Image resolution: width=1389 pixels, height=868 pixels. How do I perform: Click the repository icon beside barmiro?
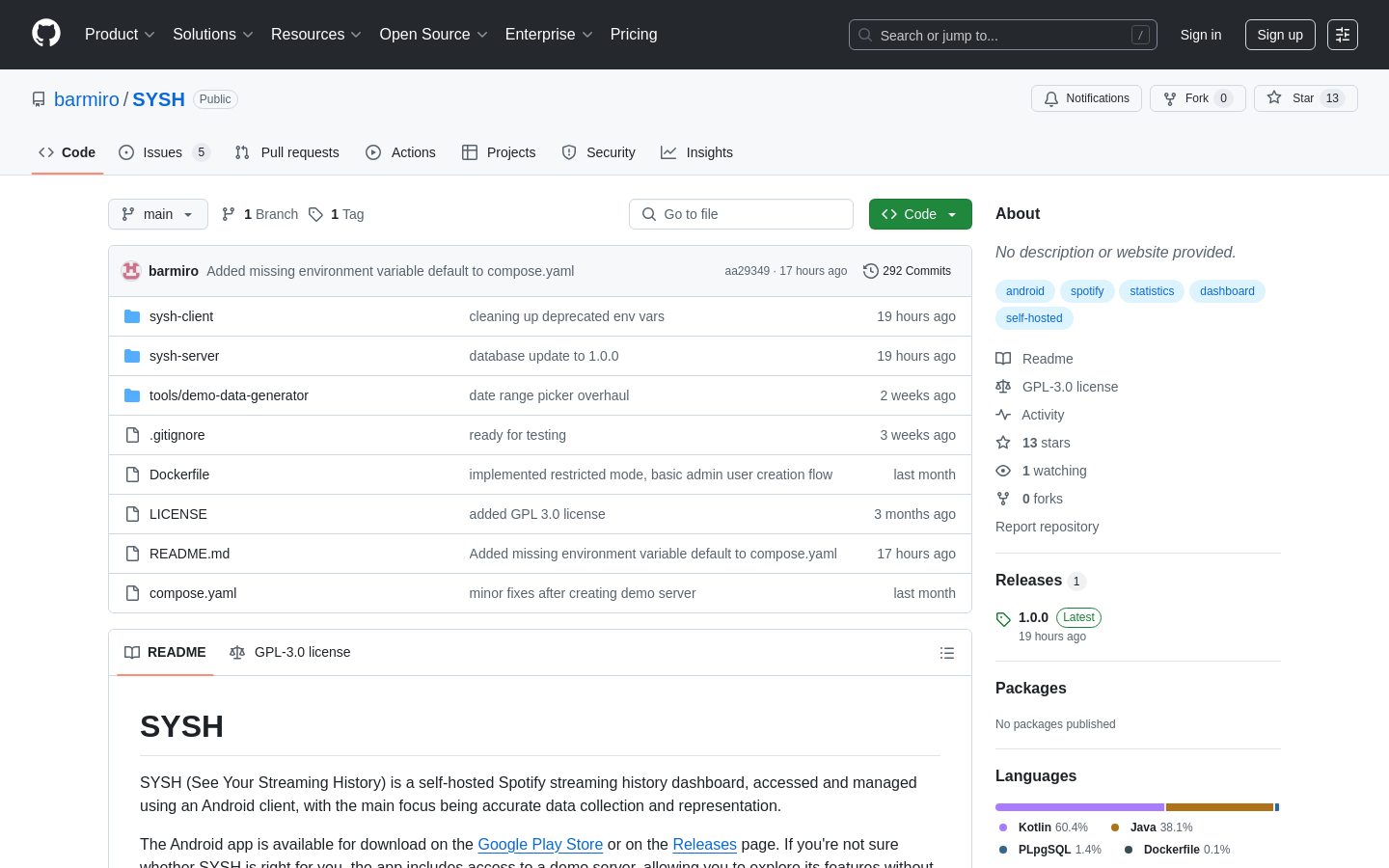[x=39, y=99]
